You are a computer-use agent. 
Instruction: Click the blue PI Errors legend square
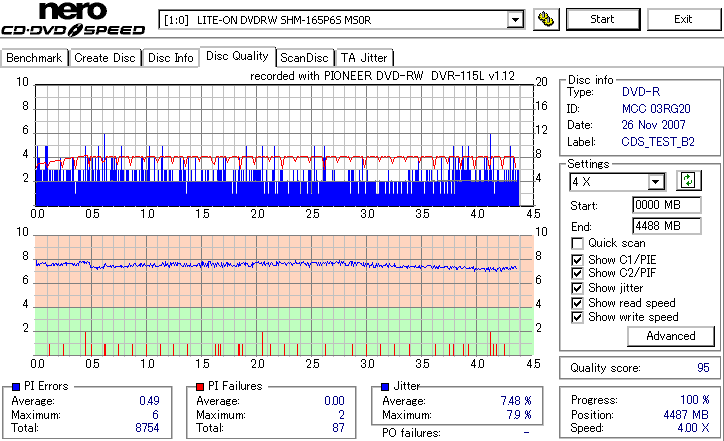click(16, 387)
